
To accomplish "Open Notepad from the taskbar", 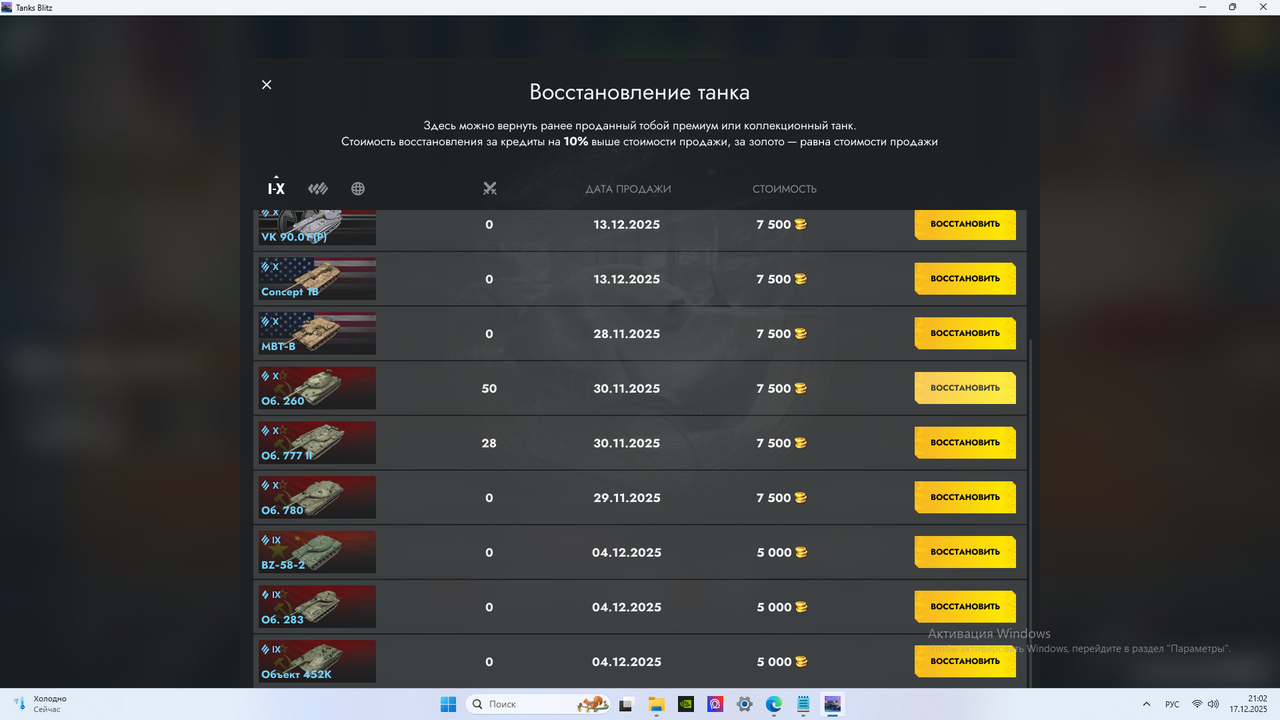I will click(803, 704).
